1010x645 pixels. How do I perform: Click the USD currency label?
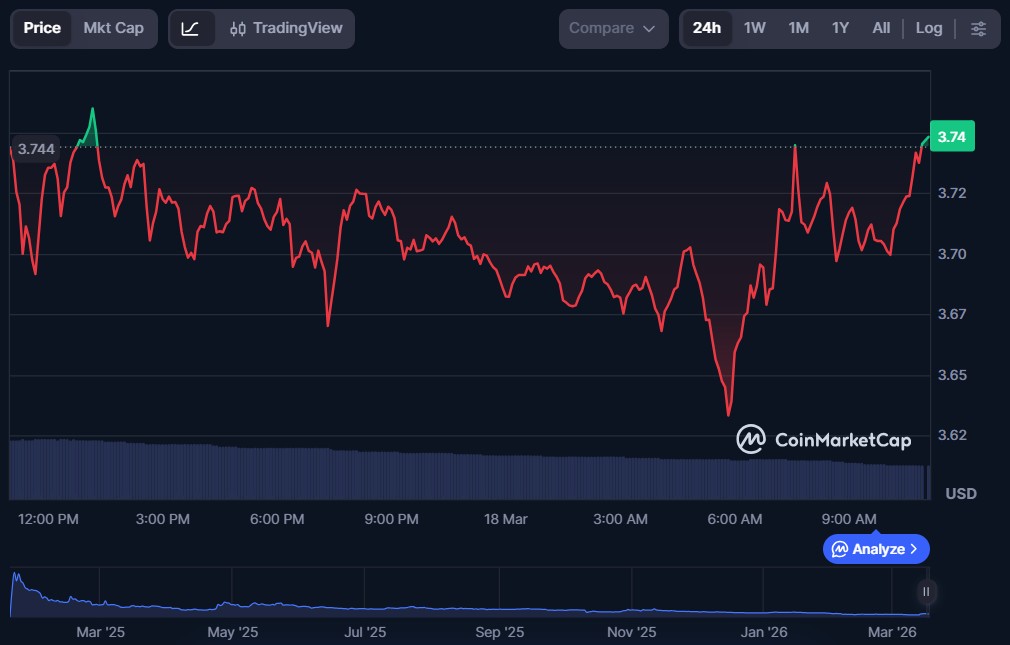(960, 494)
